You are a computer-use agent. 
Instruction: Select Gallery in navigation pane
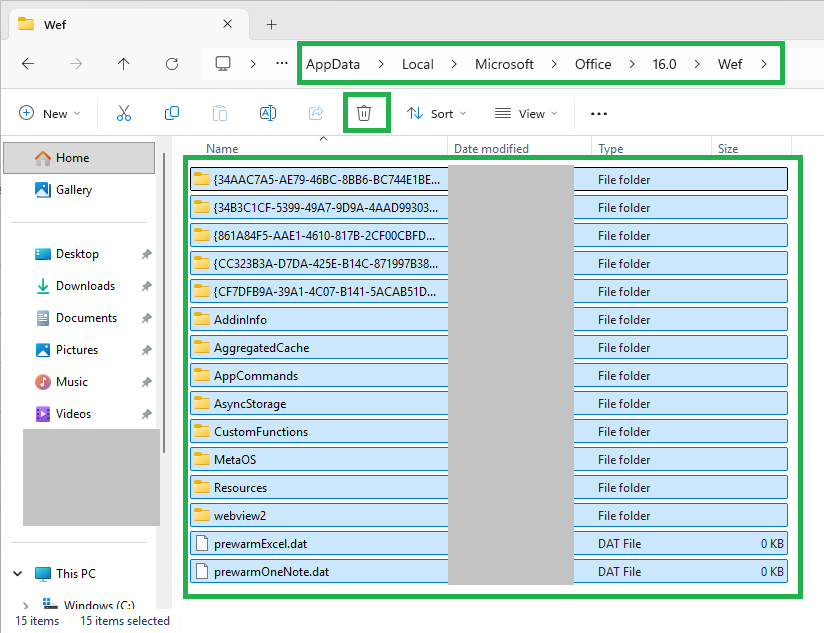73,190
